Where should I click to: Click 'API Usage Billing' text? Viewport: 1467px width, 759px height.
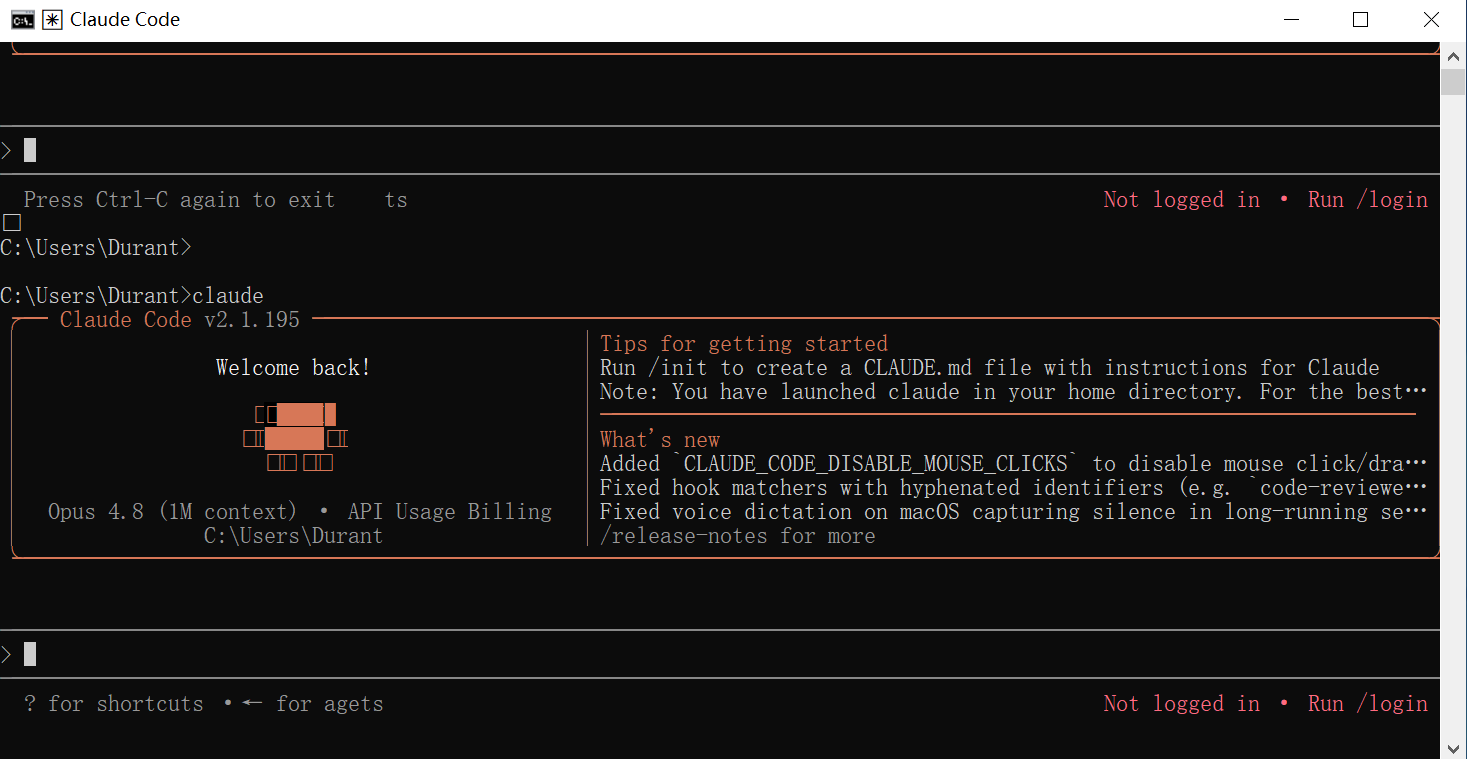point(450,512)
